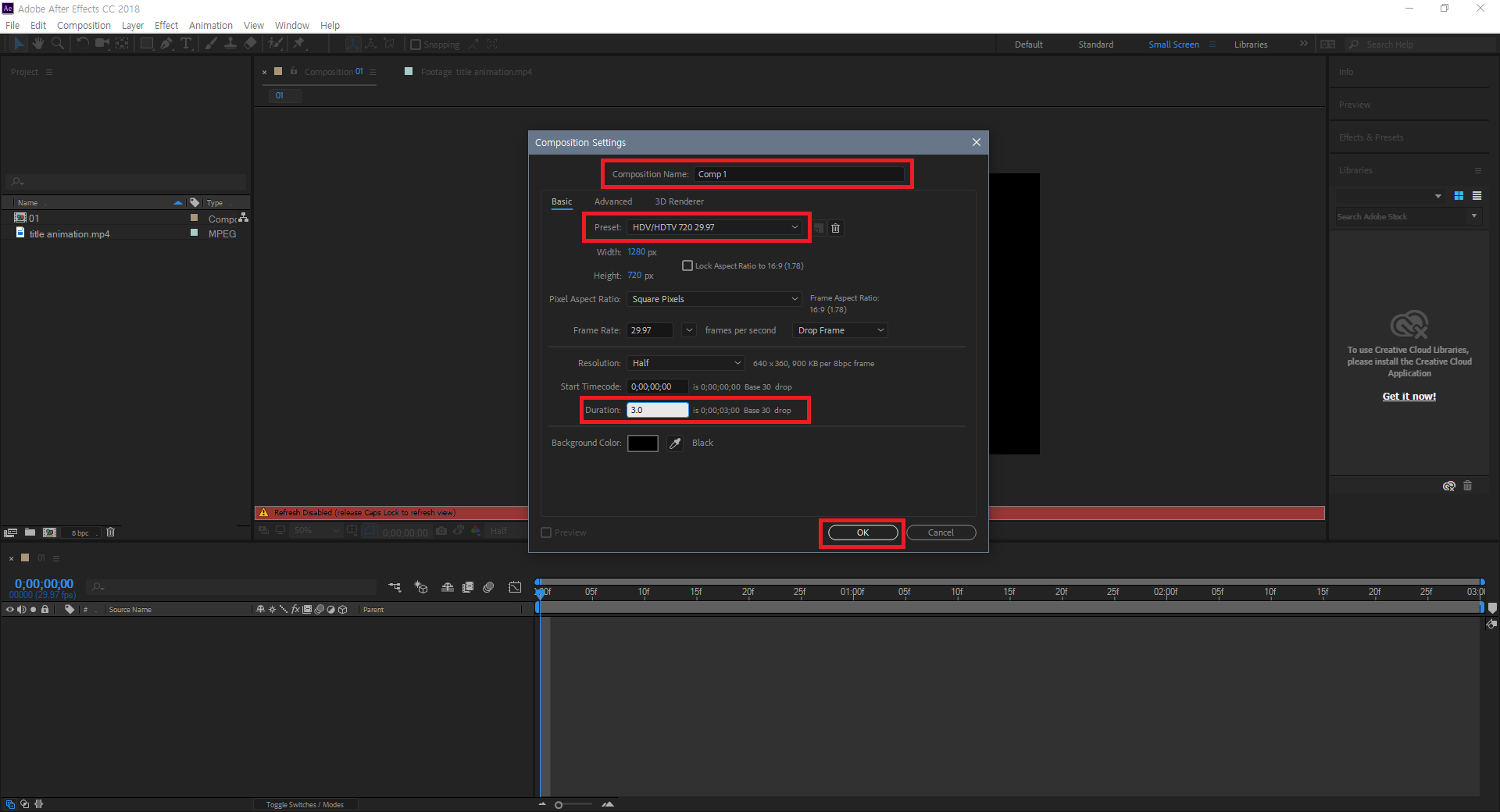Open the Graph Editor in timeline
Screen dimensions: 1500x812
pyautogui.click(x=515, y=587)
